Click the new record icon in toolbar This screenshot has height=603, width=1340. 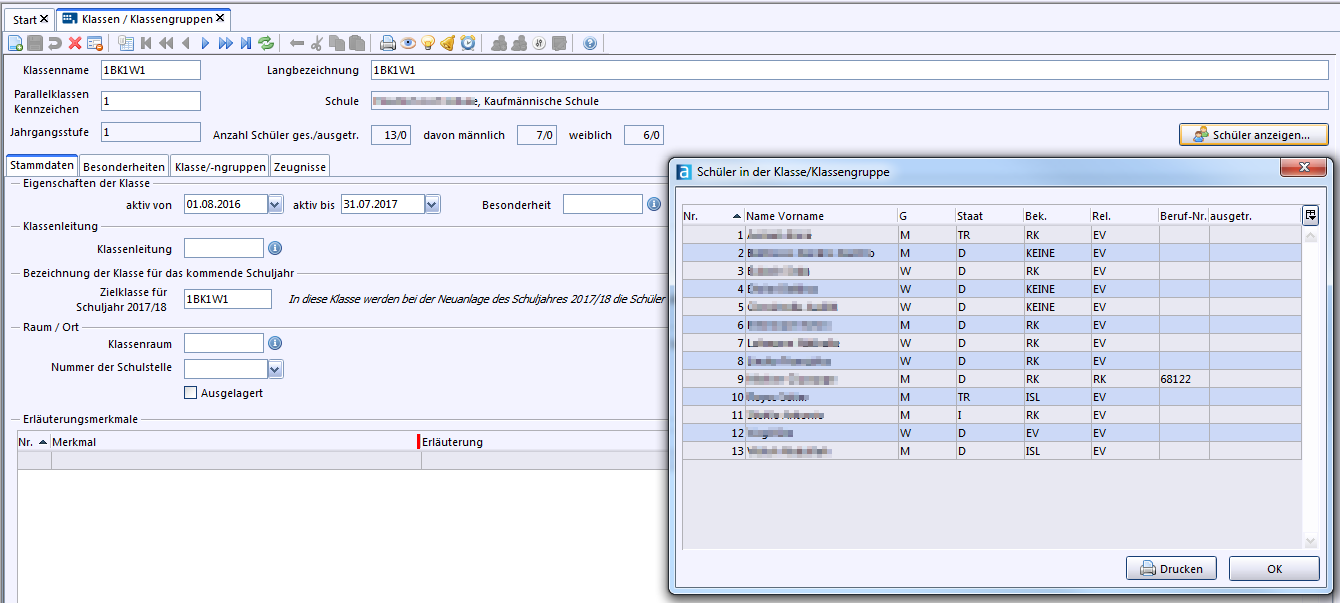point(15,43)
